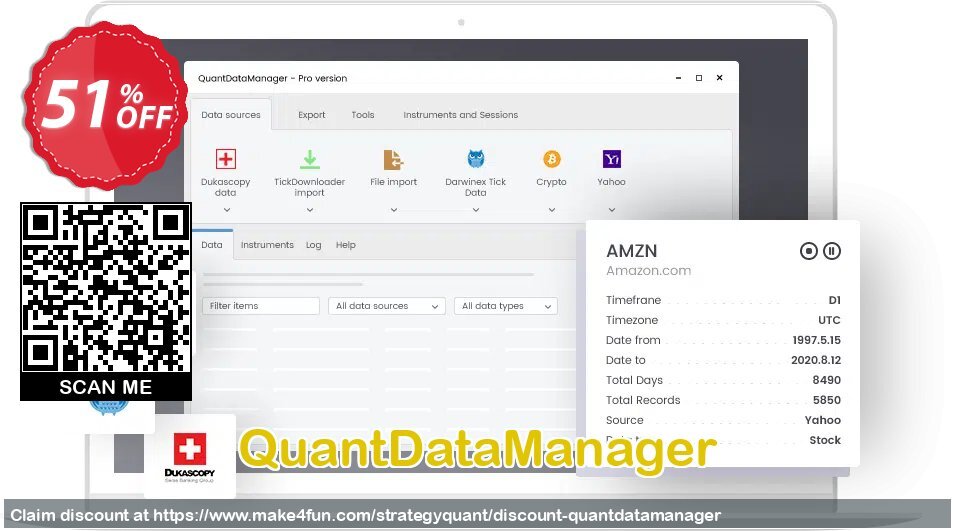Select the Instruments sub-tab
The image size is (954, 531).
267,245
